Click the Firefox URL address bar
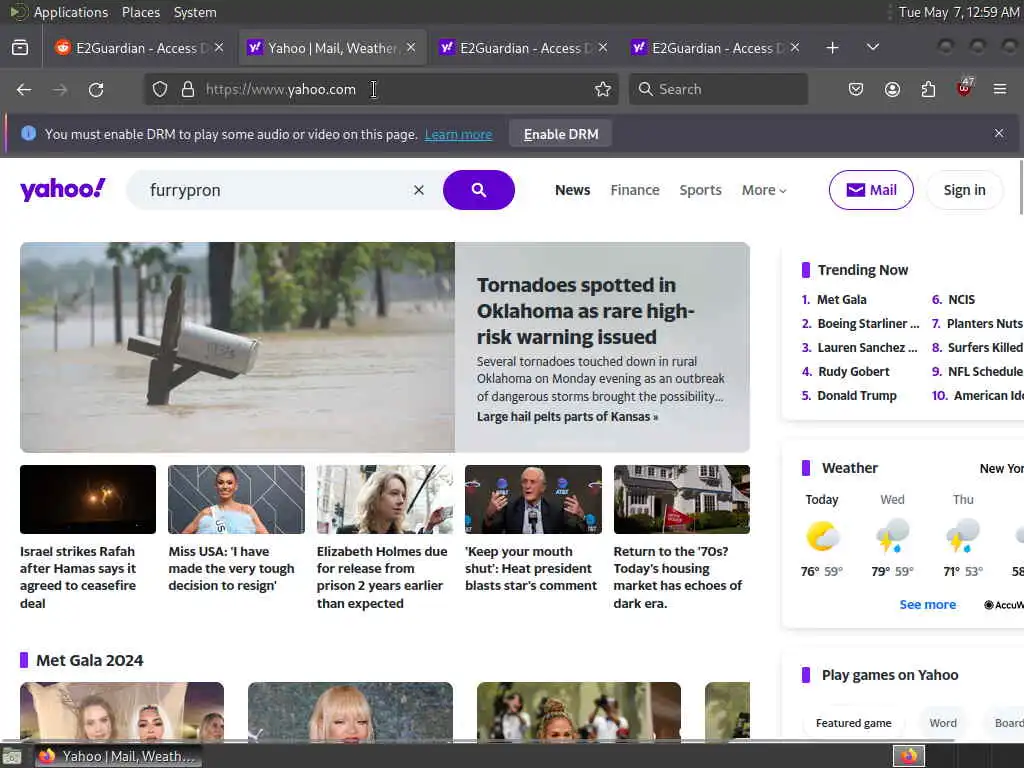The height and width of the screenshot is (768, 1024). [379, 89]
